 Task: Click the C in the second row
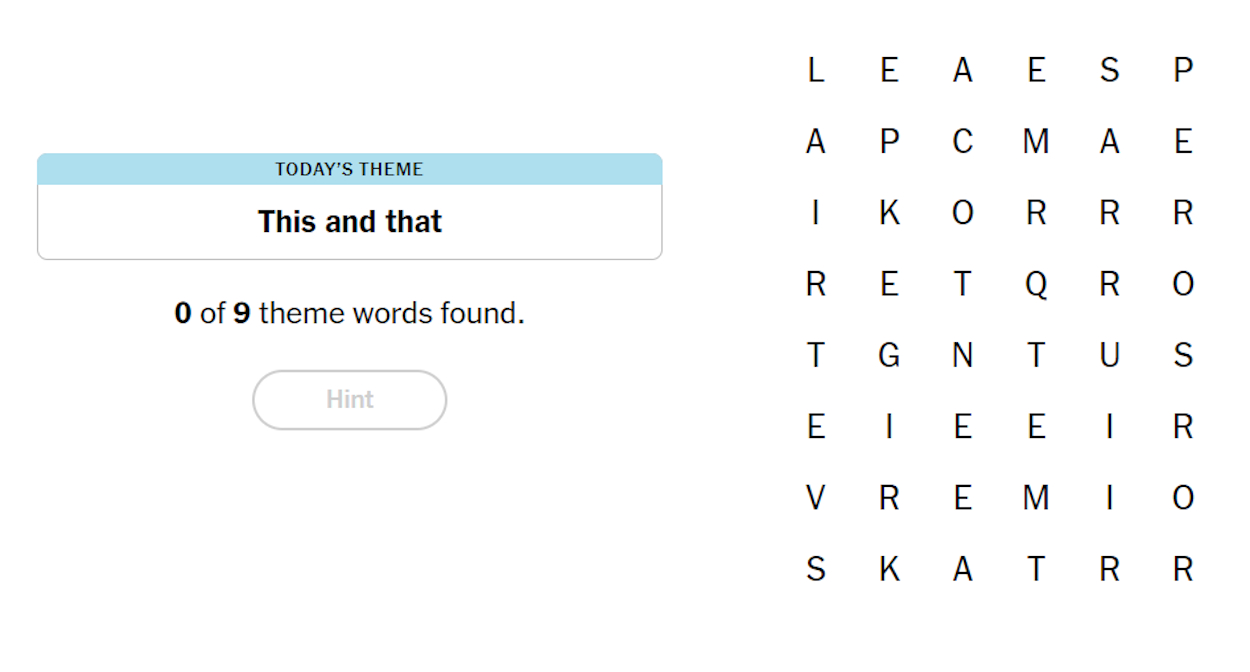[962, 141]
